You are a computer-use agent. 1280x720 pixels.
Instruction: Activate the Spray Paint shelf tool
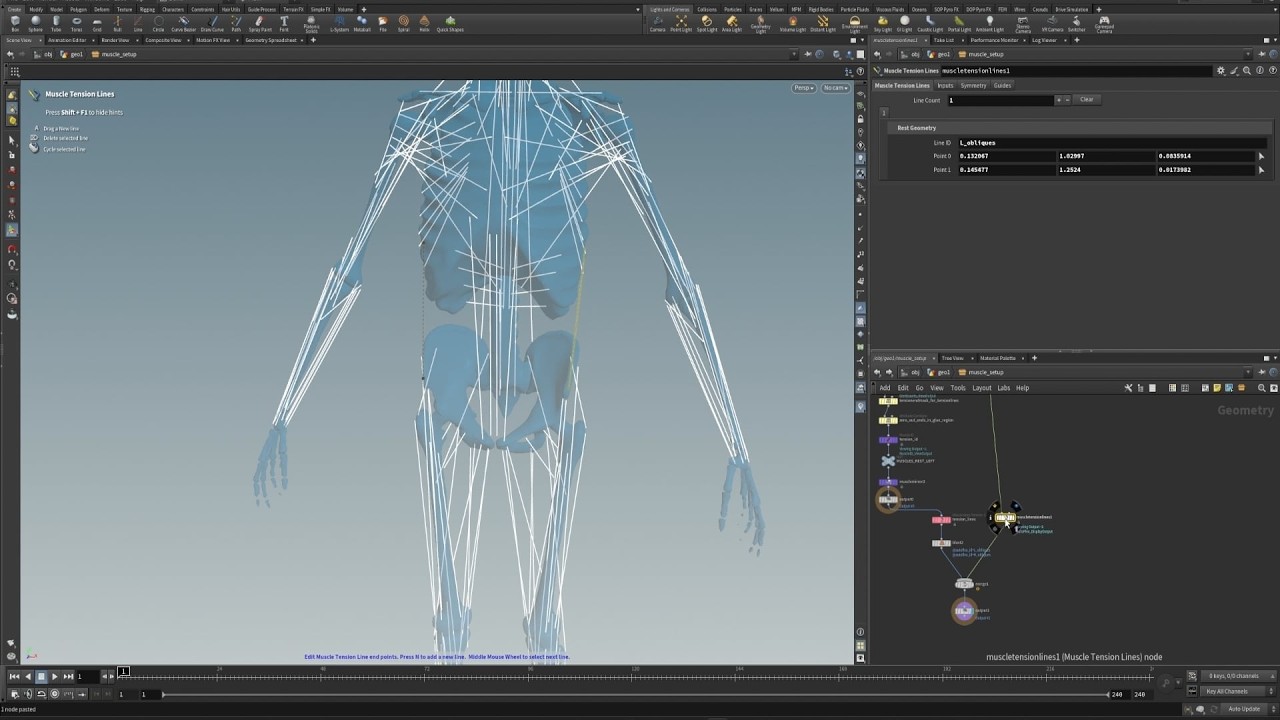coord(260,23)
